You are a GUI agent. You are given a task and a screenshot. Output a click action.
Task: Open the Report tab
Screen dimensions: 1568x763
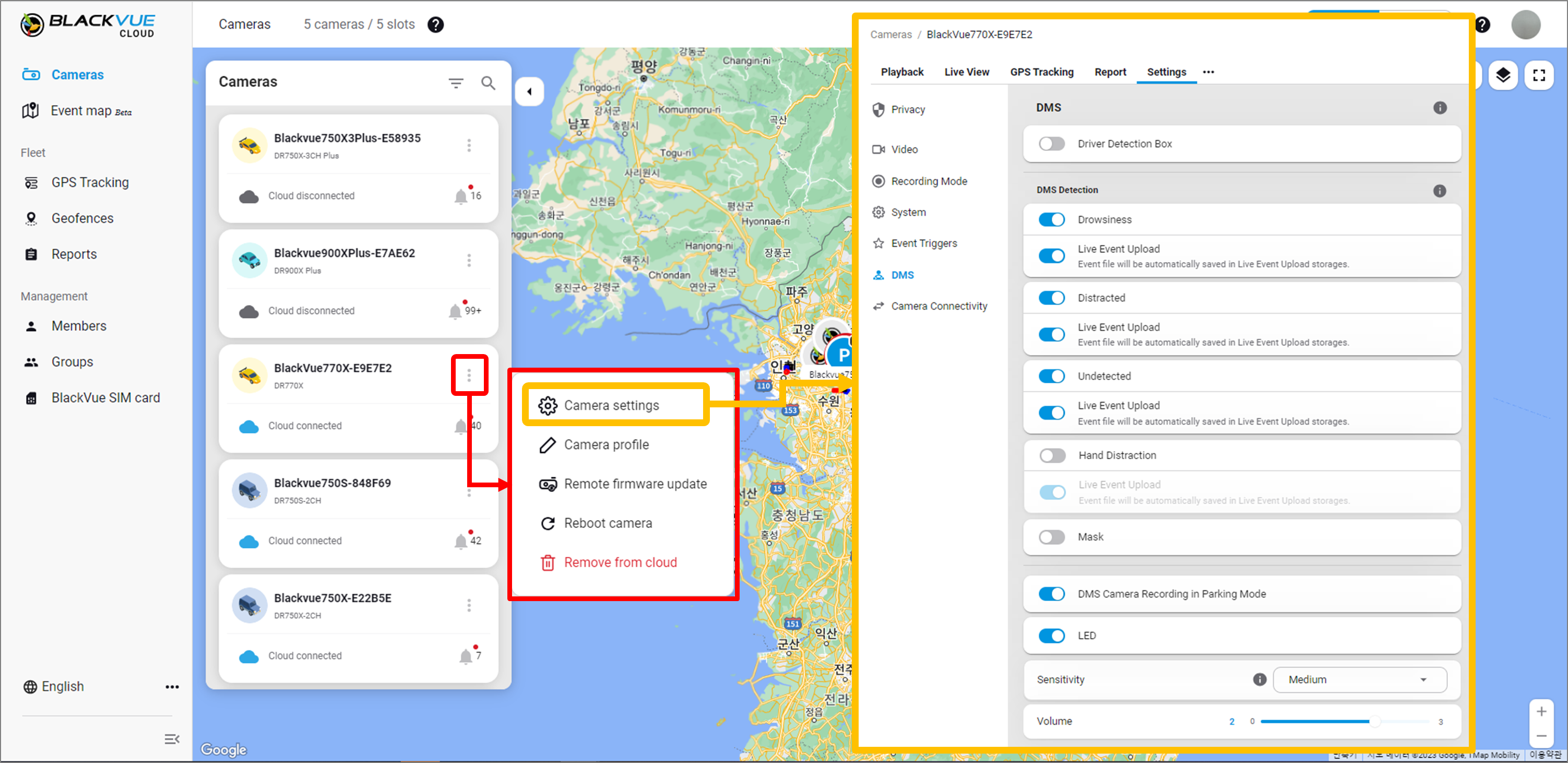click(x=1110, y=72)
